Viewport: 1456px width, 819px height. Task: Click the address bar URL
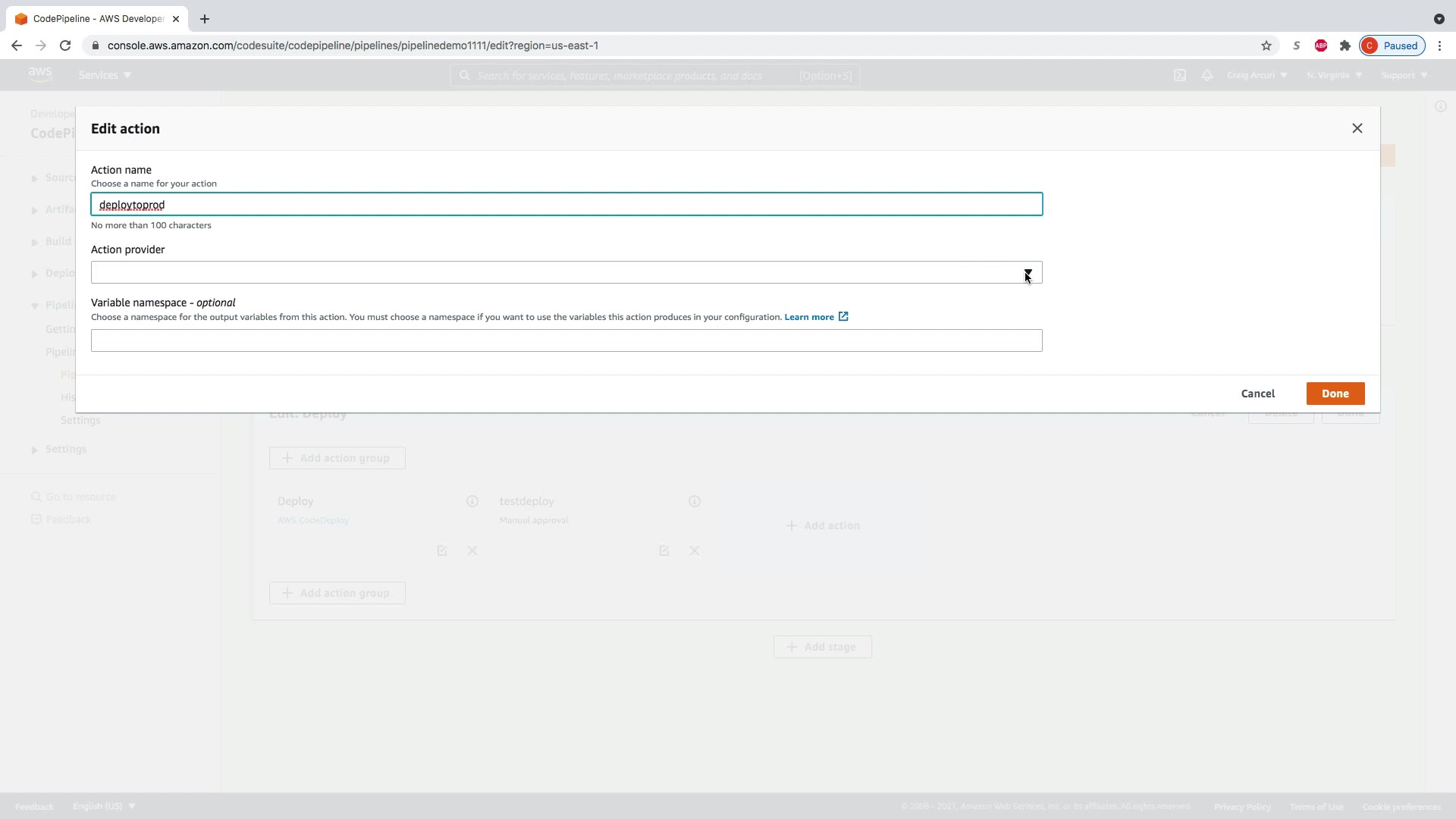click(353, 45)
